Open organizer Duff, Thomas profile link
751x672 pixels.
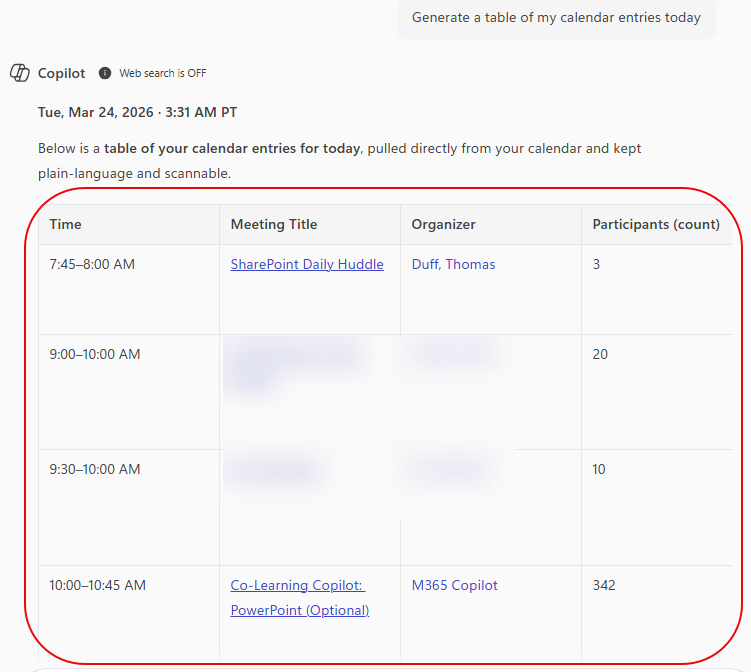pyautogui.click(x=453, y=264)
